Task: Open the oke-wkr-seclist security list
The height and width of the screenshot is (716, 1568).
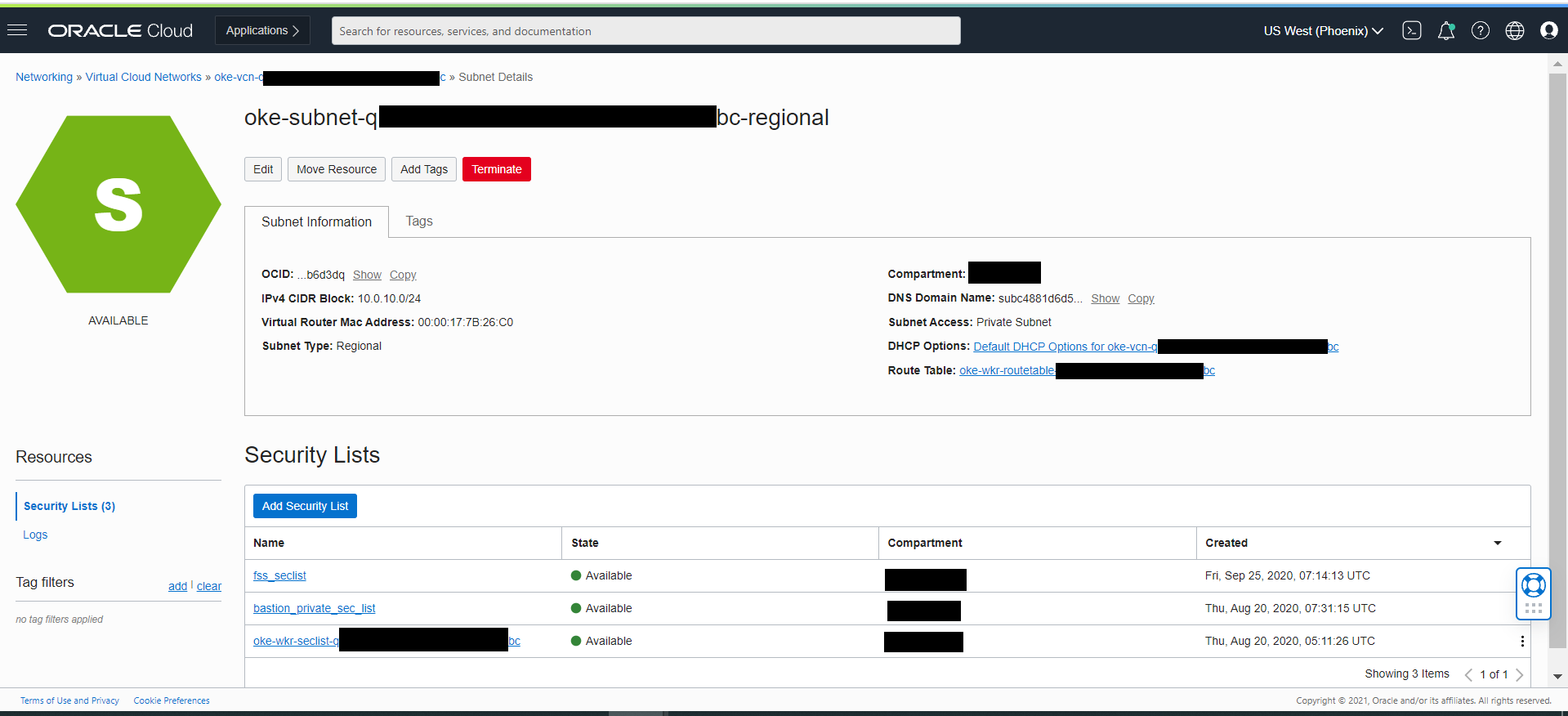Action: [386, 641]
